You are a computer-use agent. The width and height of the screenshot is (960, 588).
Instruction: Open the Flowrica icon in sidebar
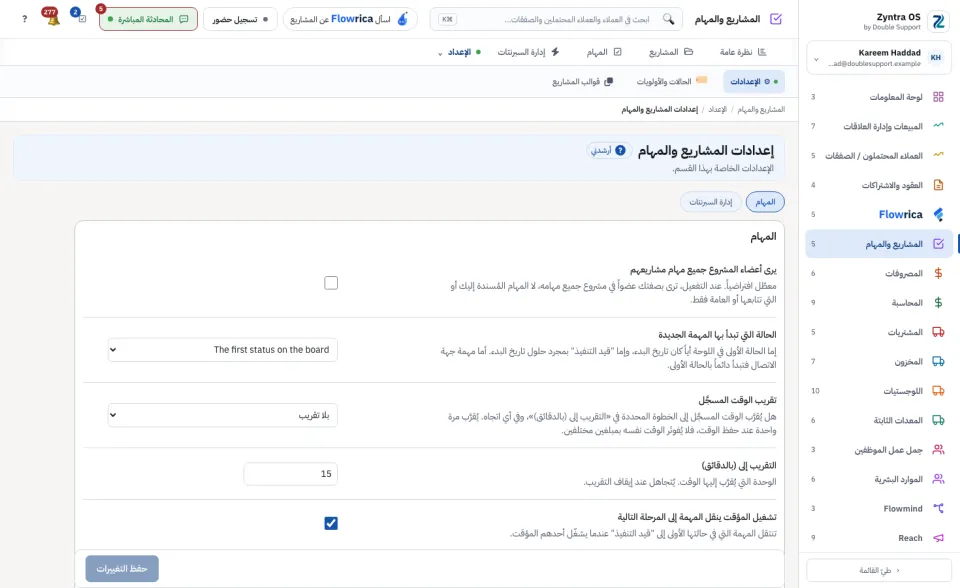coord(938,214)
